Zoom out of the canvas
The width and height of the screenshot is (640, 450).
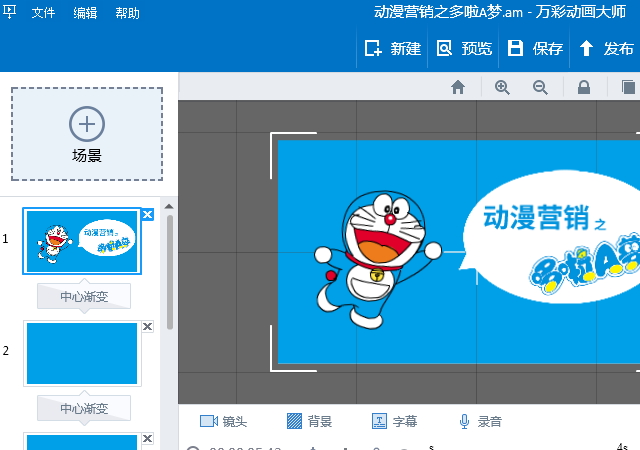[540, 87]
